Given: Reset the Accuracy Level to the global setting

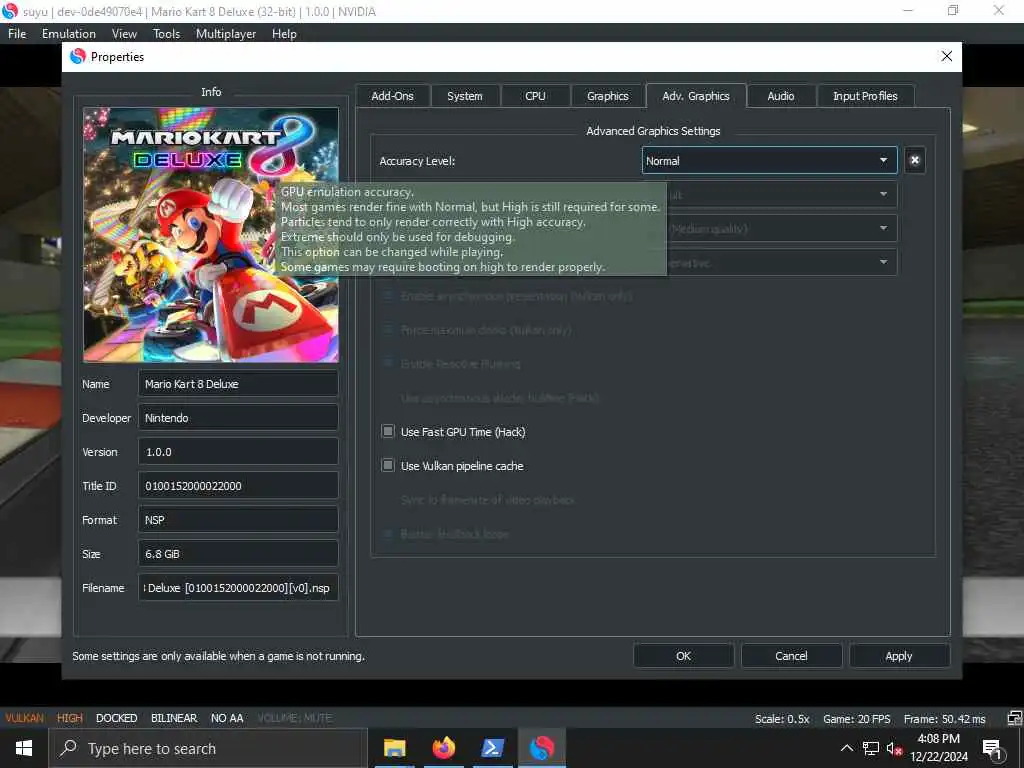Looking at the screenshot, I should [x=914, y=160].
